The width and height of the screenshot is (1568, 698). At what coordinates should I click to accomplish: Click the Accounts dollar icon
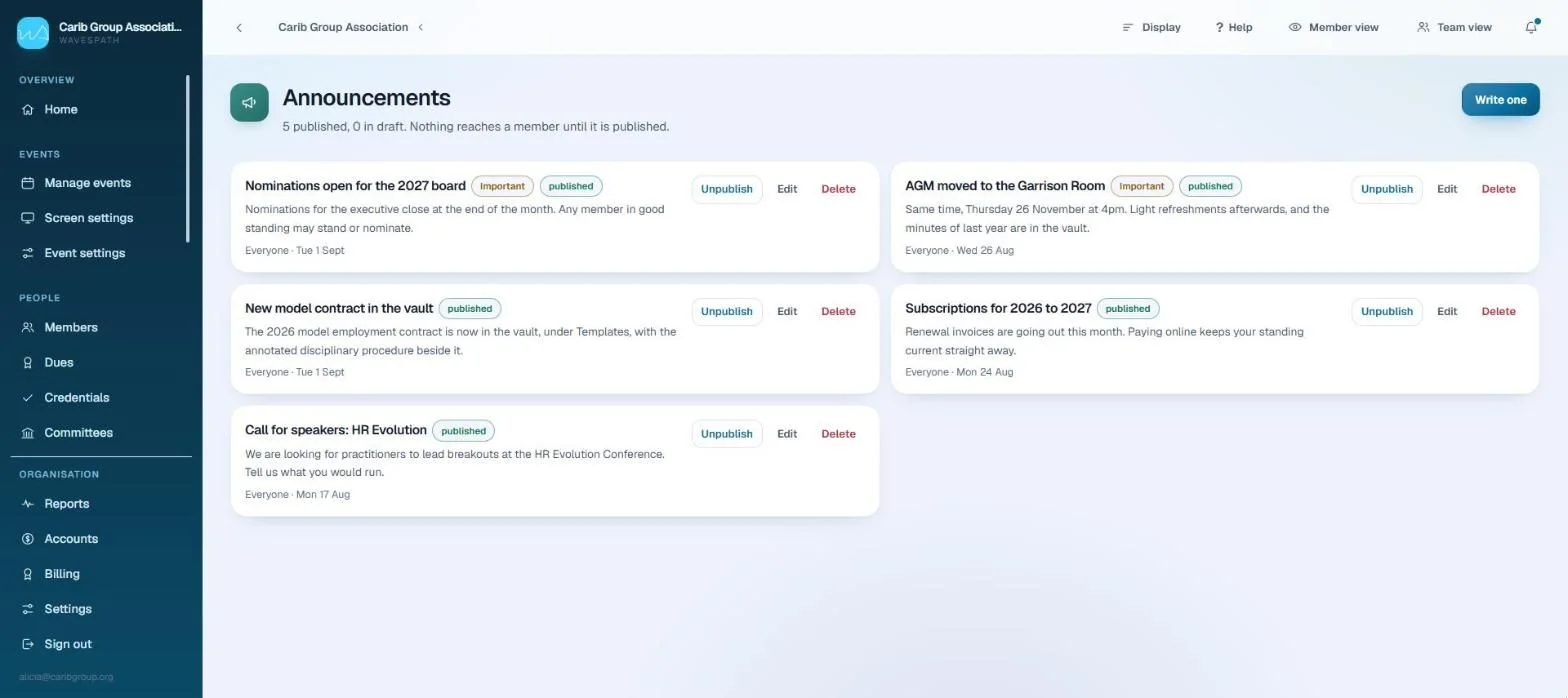28,539
